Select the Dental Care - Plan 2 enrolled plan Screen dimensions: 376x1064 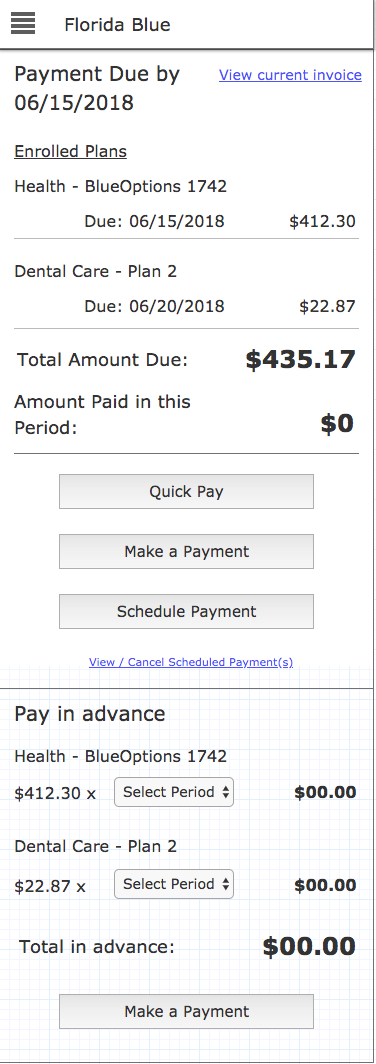click(x=96, y=271)
